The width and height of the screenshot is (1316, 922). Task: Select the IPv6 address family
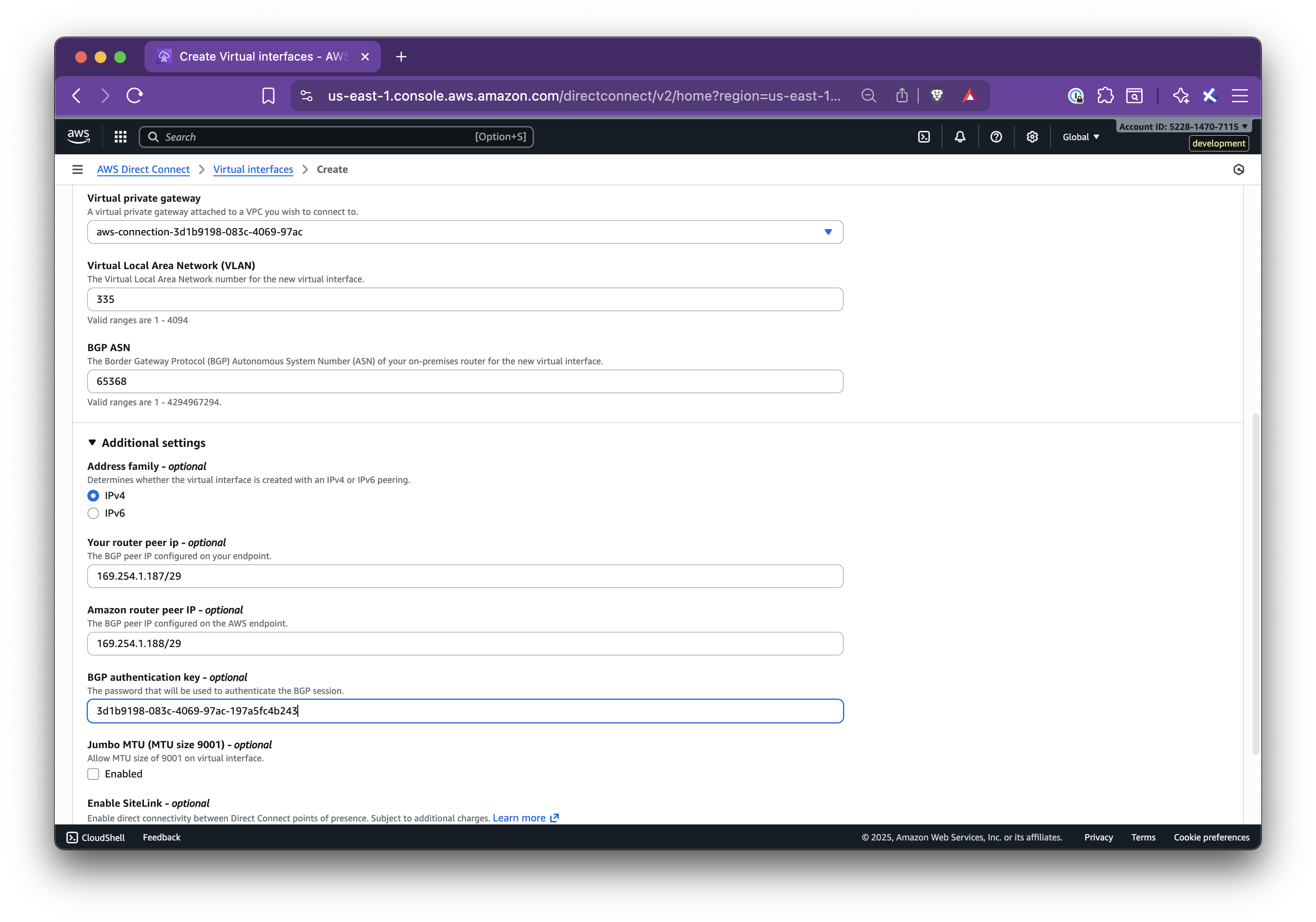pos(93,513)
